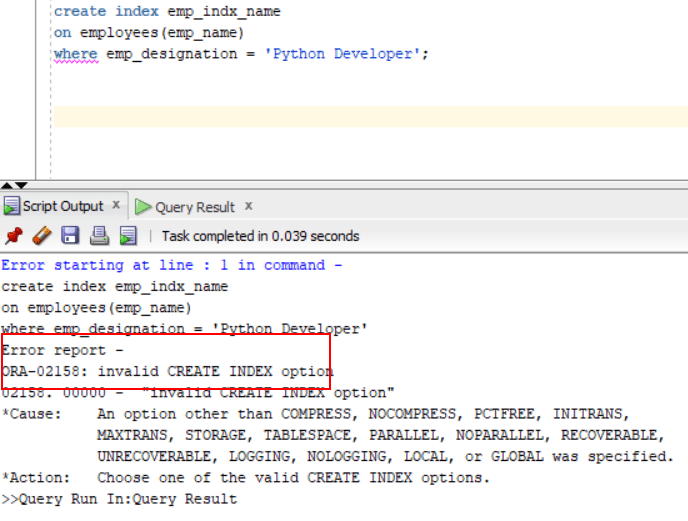Collapse editor using the up arrow splitter
The height and width of the screenshot is (521, 688).
click(x=7, y=185)
